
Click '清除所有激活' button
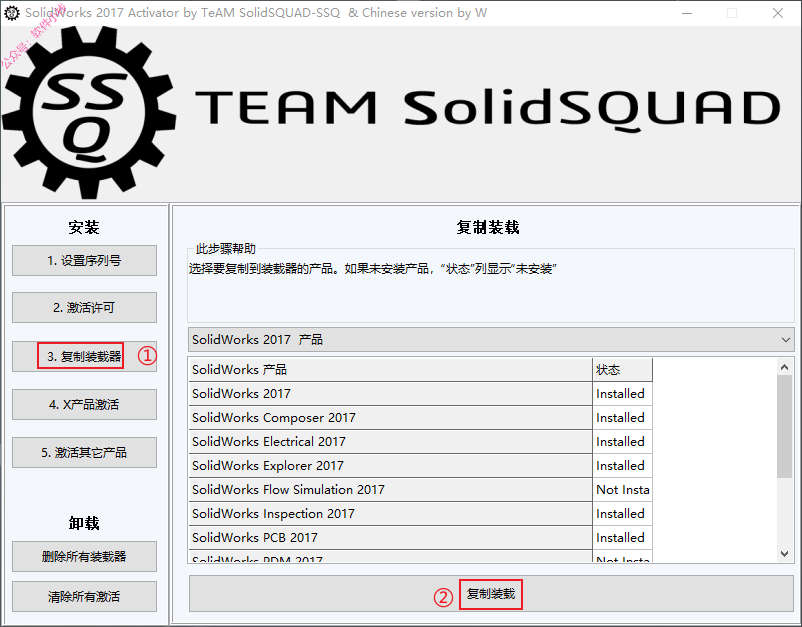pos(84,596)
